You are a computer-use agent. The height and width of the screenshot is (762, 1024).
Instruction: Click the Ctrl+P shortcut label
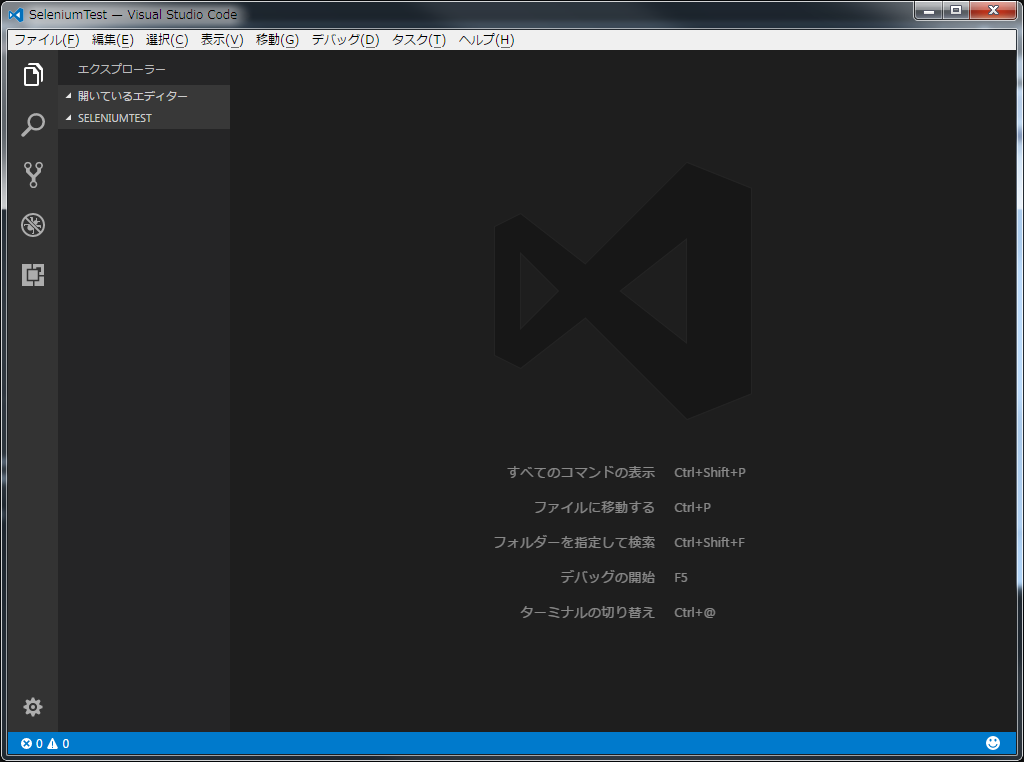click(x=692, y=507)
